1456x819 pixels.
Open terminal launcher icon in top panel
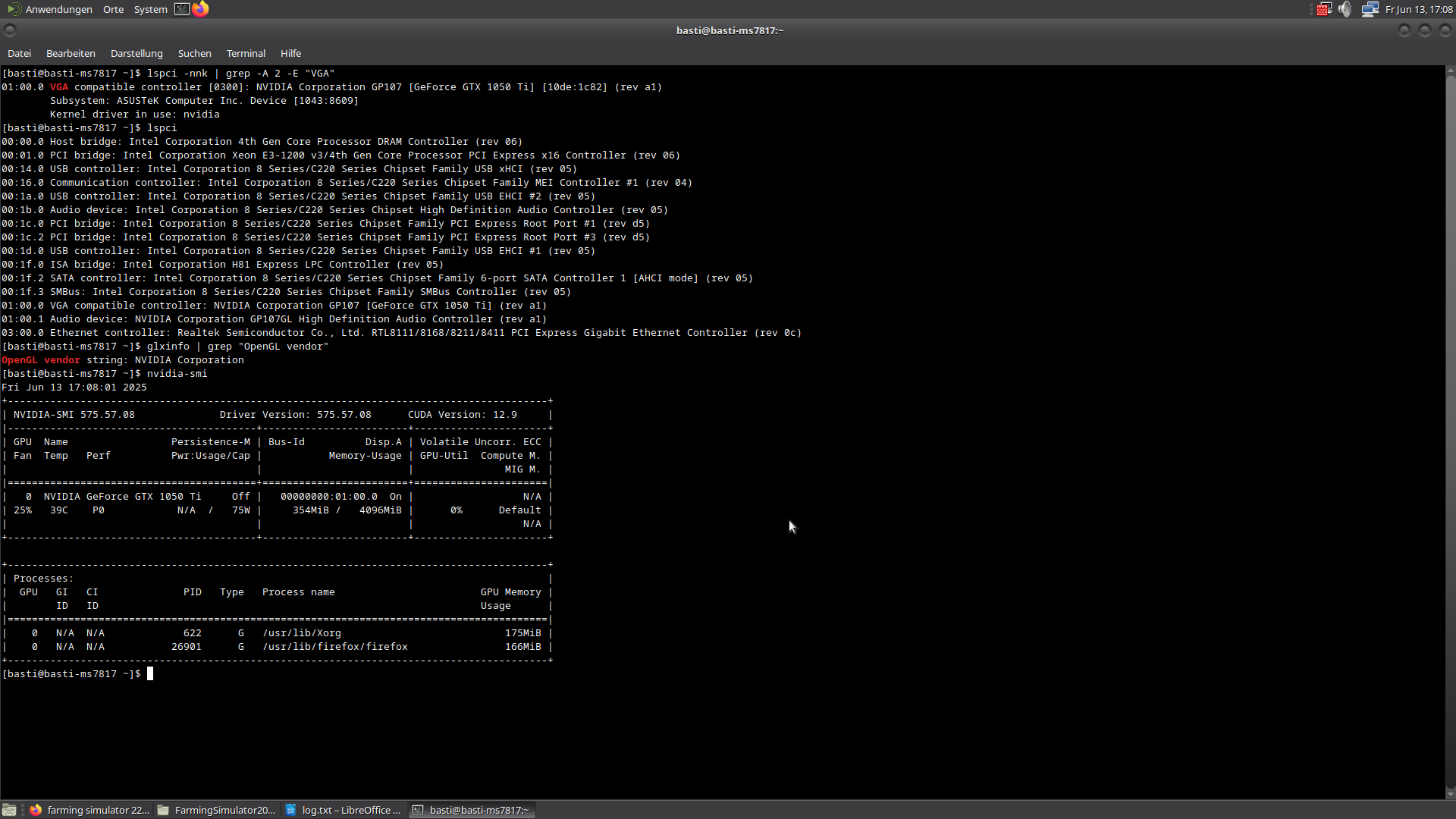click(182, 9)
